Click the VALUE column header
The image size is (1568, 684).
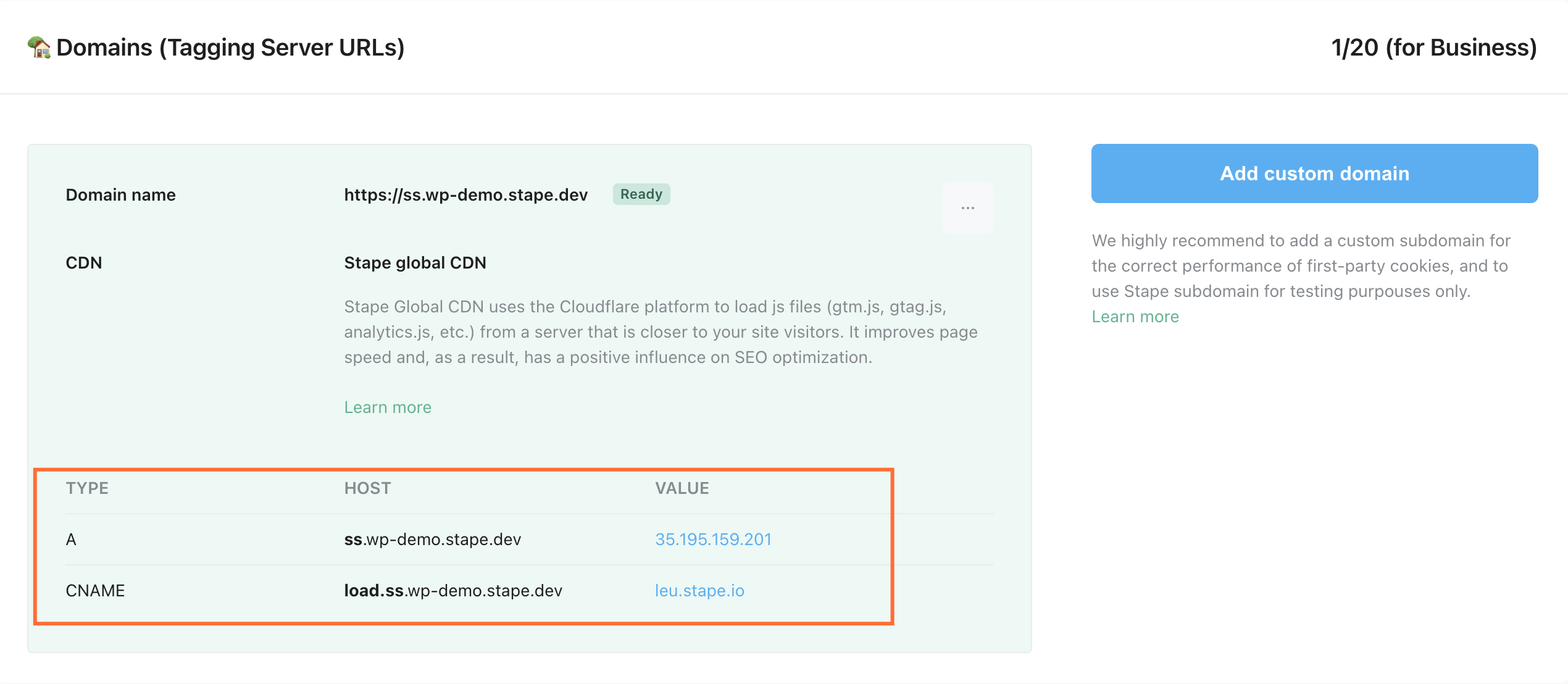coord(682,488)
